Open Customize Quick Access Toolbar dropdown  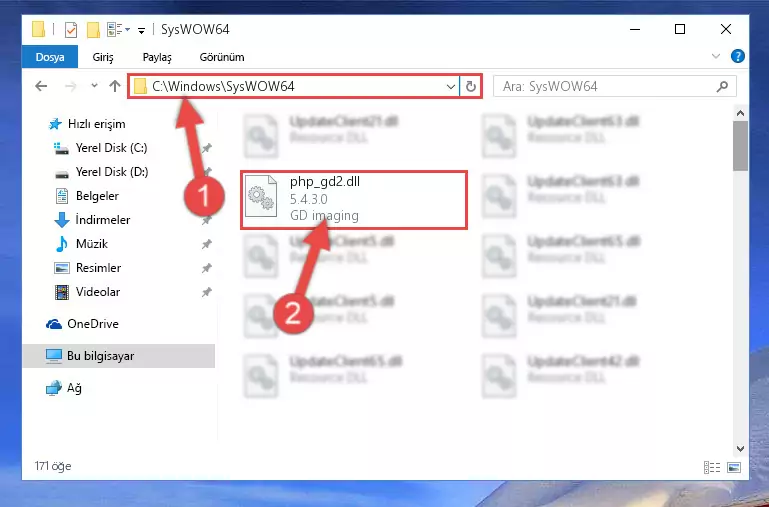[141, 31]
